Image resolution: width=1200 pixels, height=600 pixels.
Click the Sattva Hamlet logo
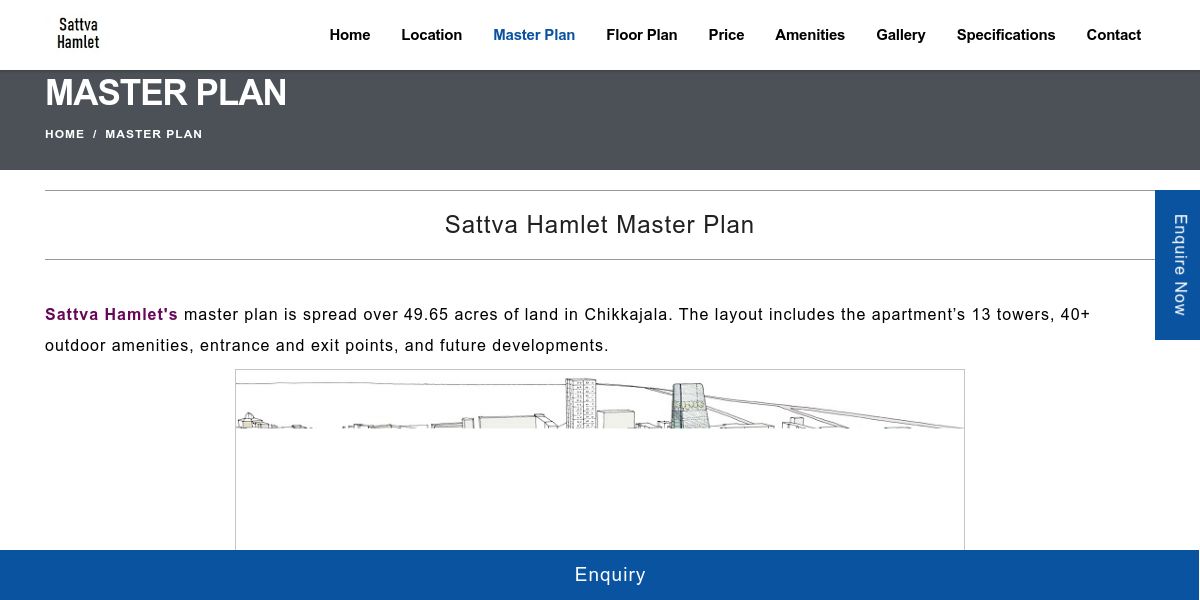78,34
